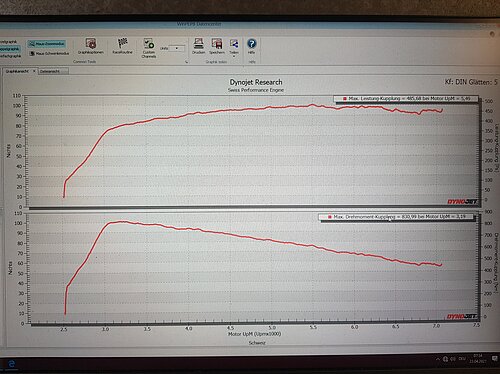Open Hilfe help icon
The height and width of the screenshot is (374, 500).
pos(252,46)
